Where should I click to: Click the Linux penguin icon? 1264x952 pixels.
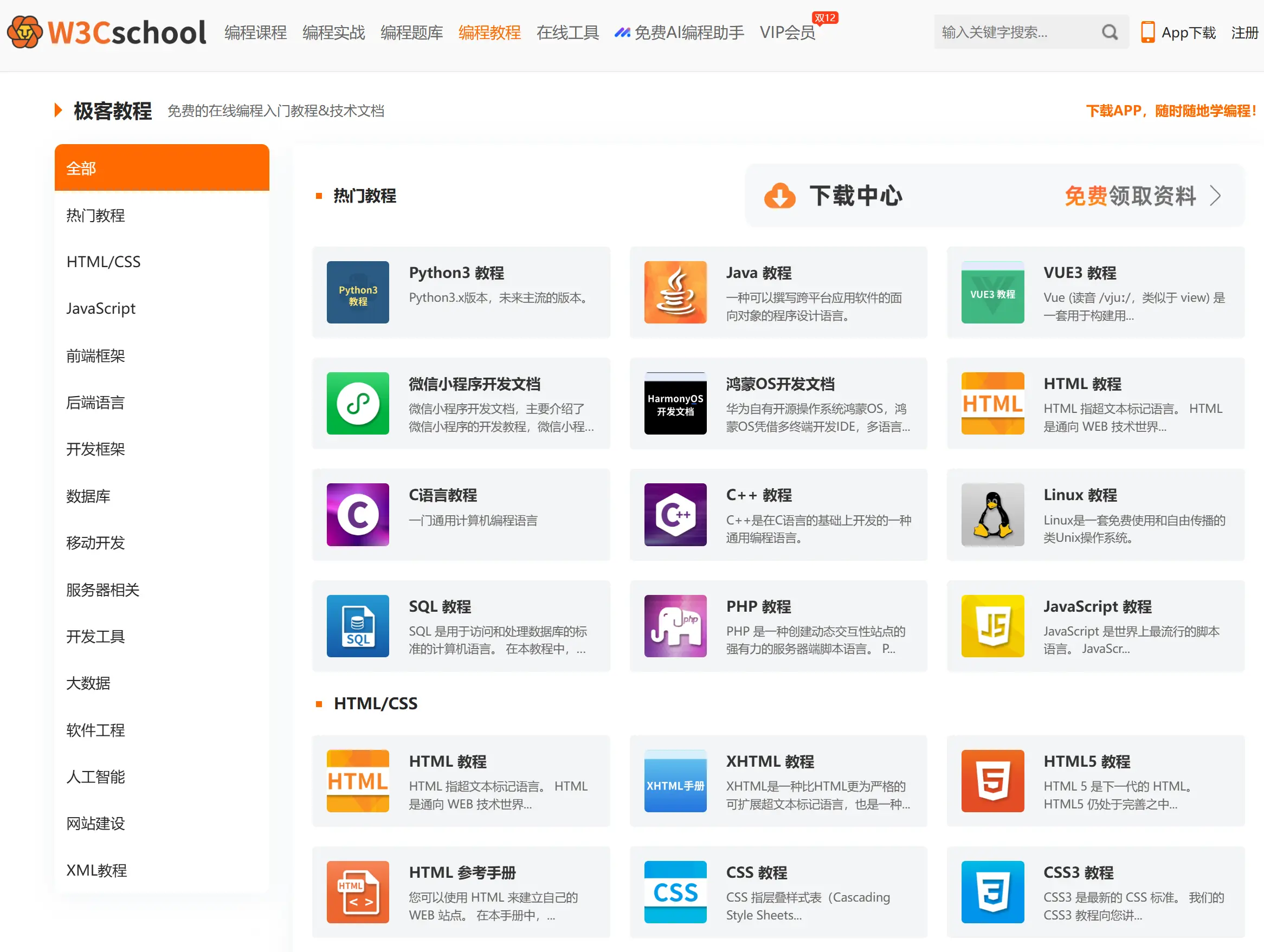coord(992,514)
